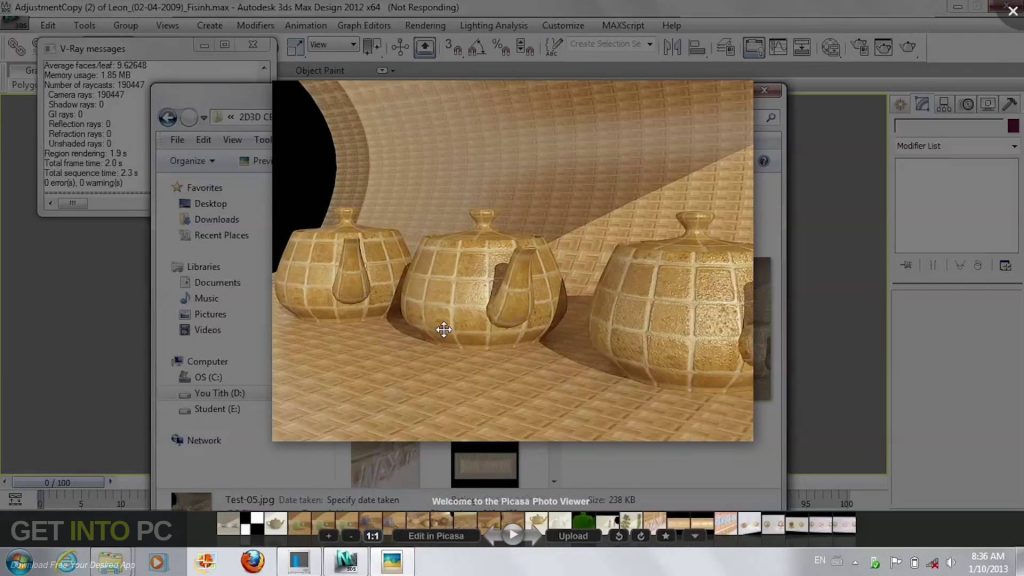Click the V-Ray messages horizontal scrollbar thumb
This screenshot has height=576, width=1024.
pos(72,203)
